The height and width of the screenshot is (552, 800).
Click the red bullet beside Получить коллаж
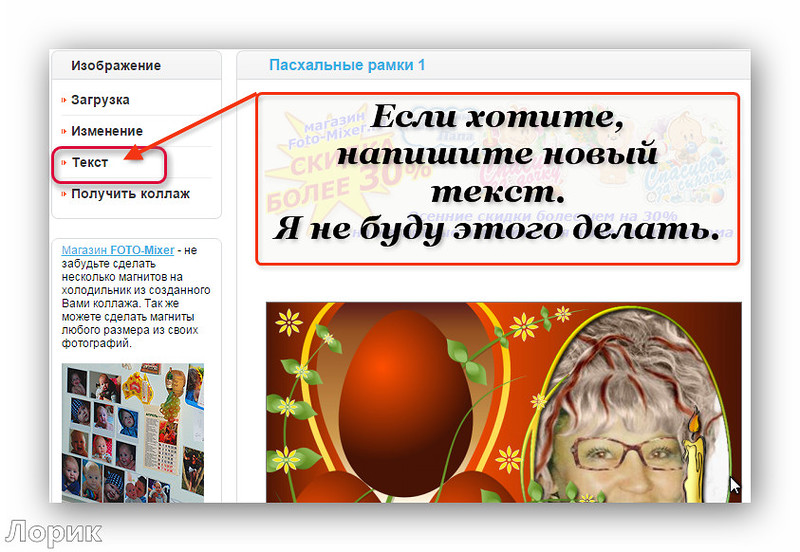(x=64, y=194)
